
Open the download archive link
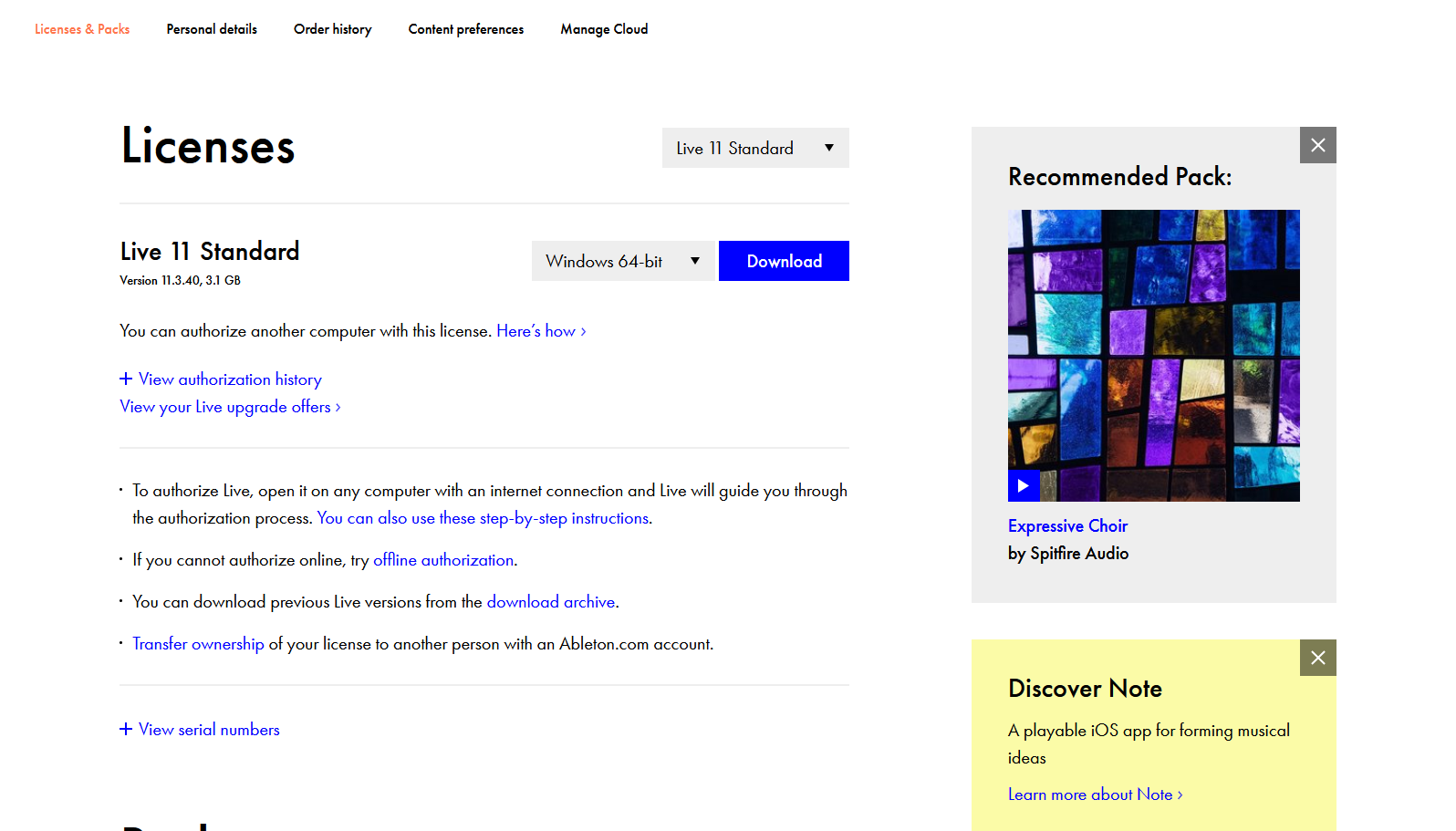coord(551,602)
